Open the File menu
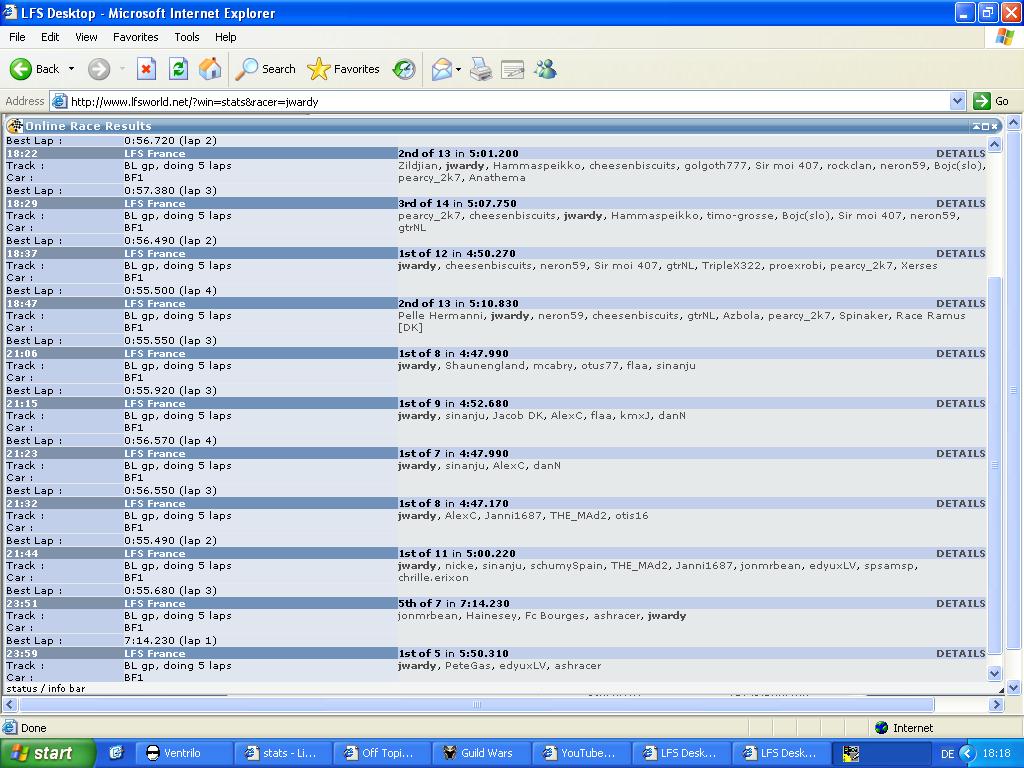Screen dimensions: 1024x768 click(18, 37)
